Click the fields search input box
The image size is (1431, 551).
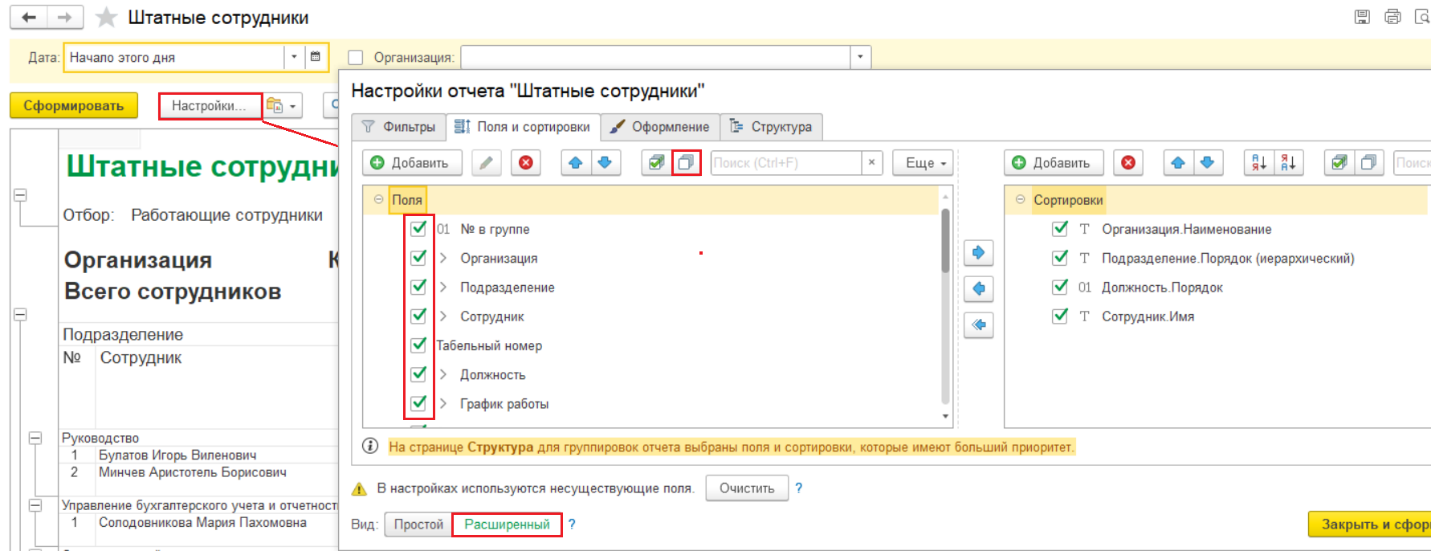point(786,163)
